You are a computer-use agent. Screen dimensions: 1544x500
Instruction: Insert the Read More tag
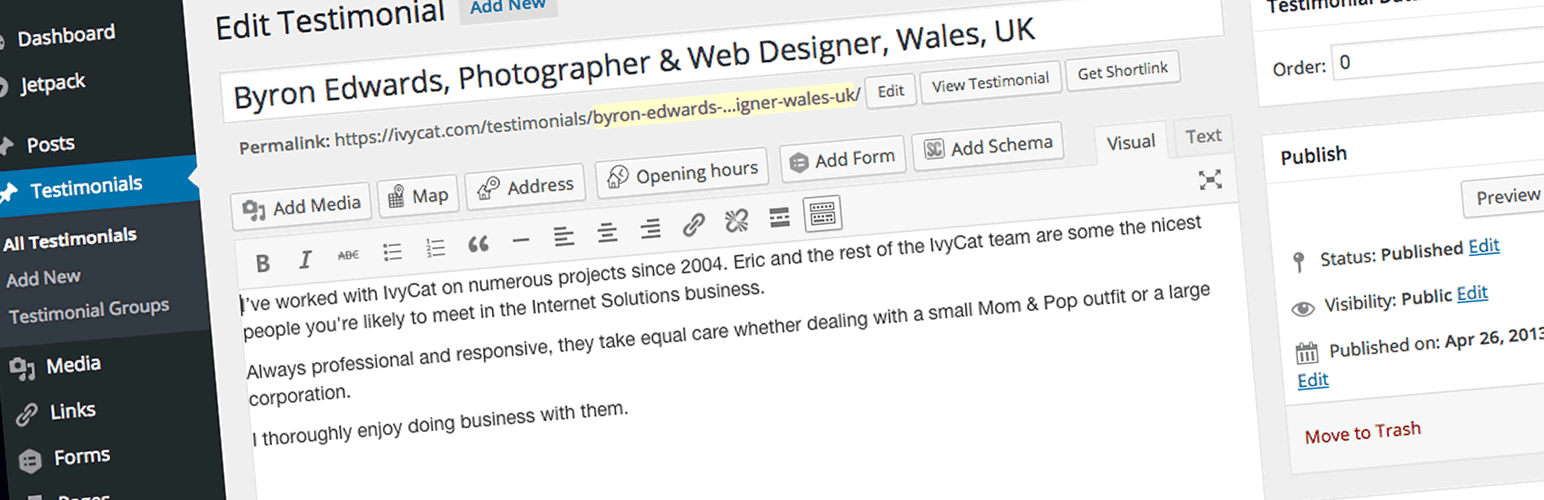[780, 216]
